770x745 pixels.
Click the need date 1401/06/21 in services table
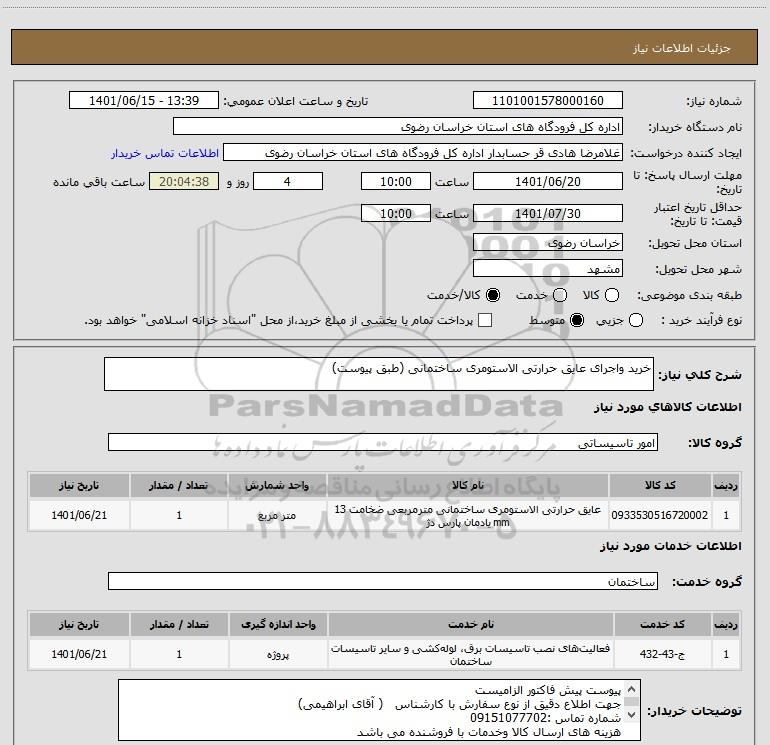coord(79,654)
